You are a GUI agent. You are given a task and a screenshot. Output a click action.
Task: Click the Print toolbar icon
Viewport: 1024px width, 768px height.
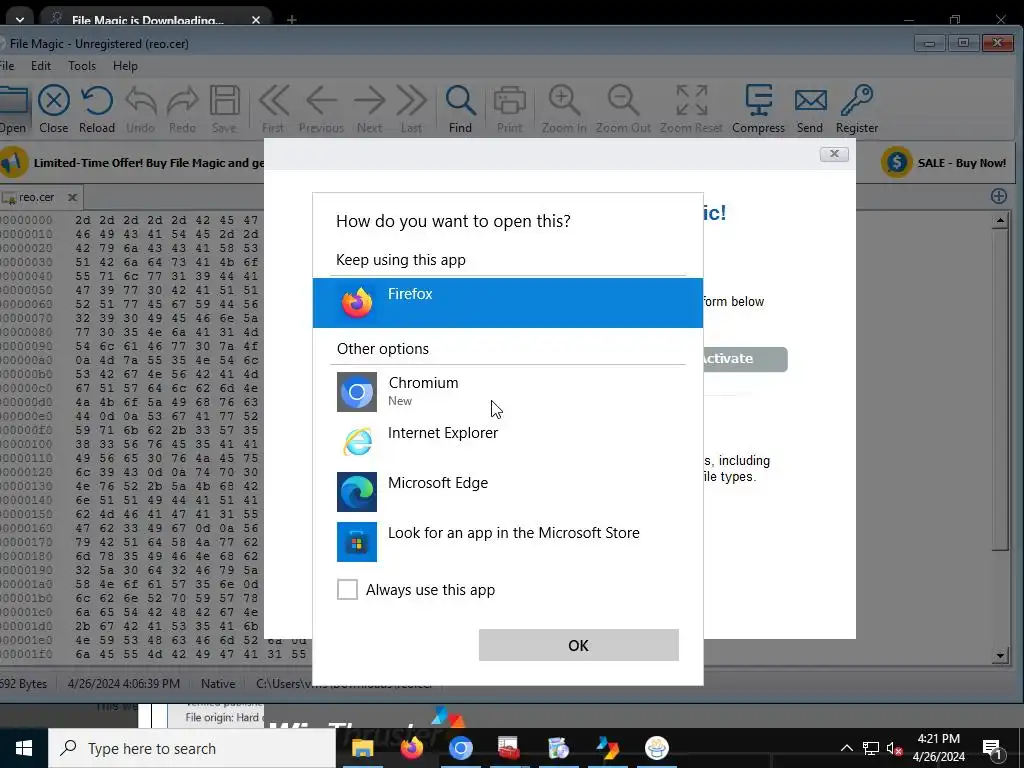tap(509, 109)
